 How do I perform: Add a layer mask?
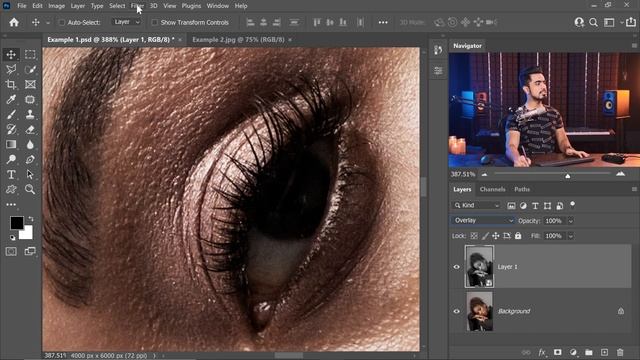point(558,352)
